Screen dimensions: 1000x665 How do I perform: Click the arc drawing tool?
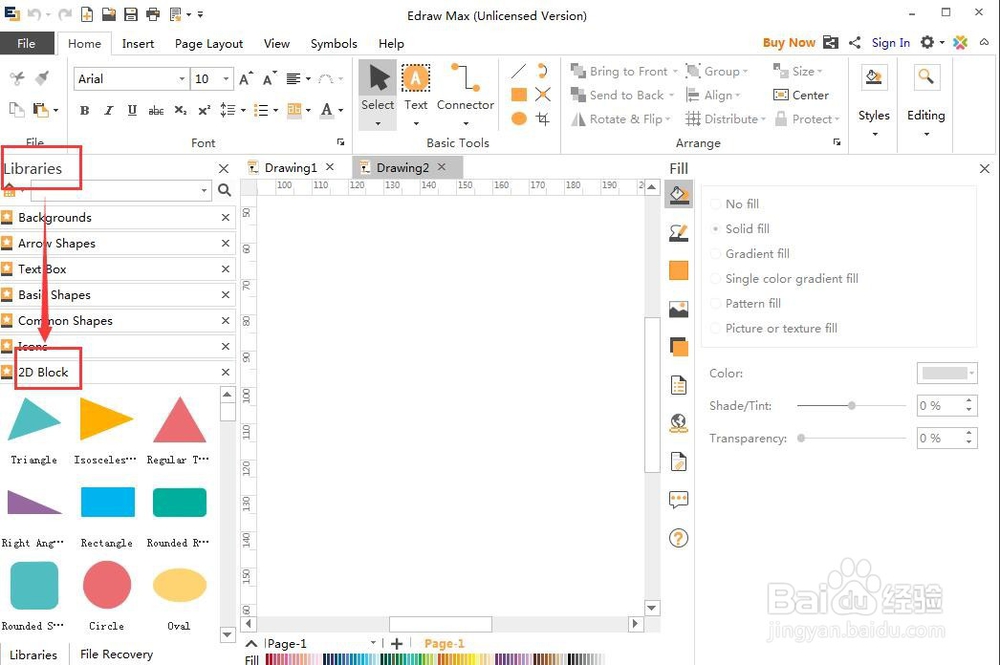click(543, 71)
